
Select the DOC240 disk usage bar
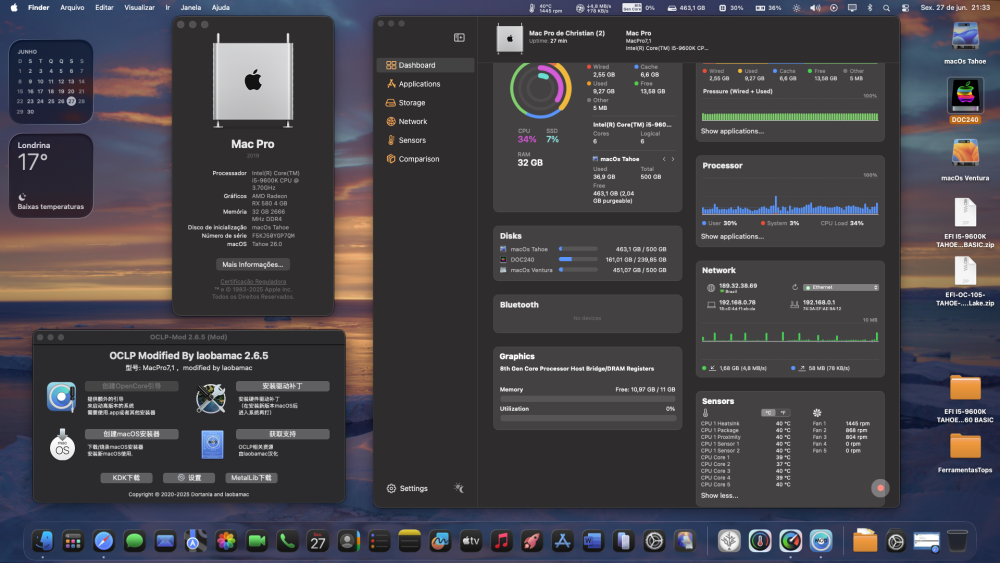(578, 260)
